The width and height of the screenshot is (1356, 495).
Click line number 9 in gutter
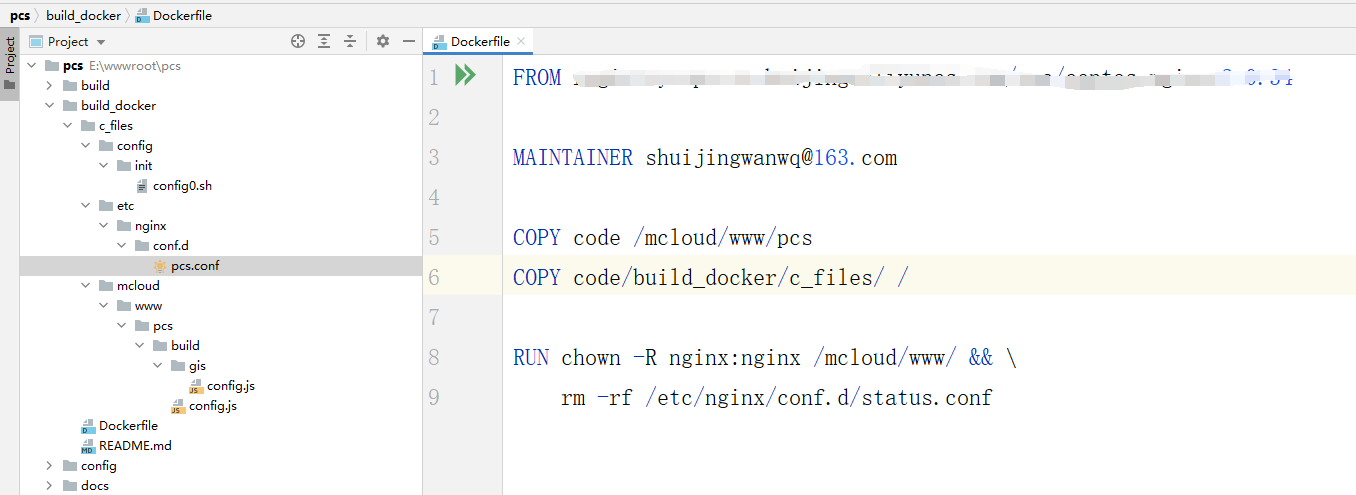pos(434,398)
